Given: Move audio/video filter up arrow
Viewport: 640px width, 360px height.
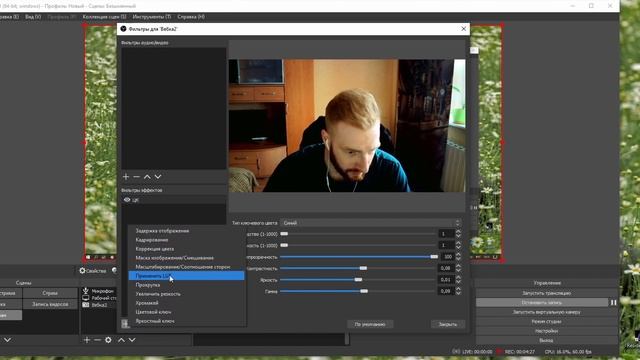Looking at the screenshot, I should (147, 177).
